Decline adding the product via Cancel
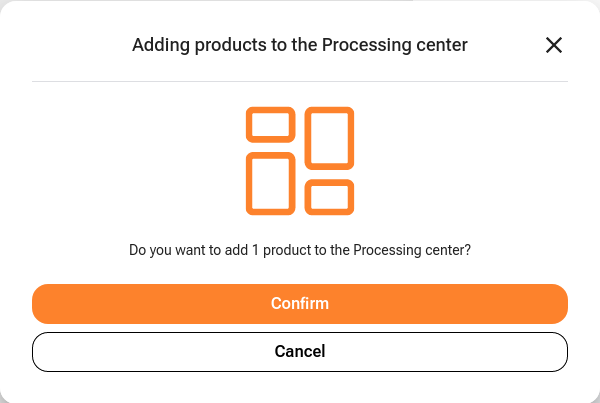600x403 pixels. point(300,352)
